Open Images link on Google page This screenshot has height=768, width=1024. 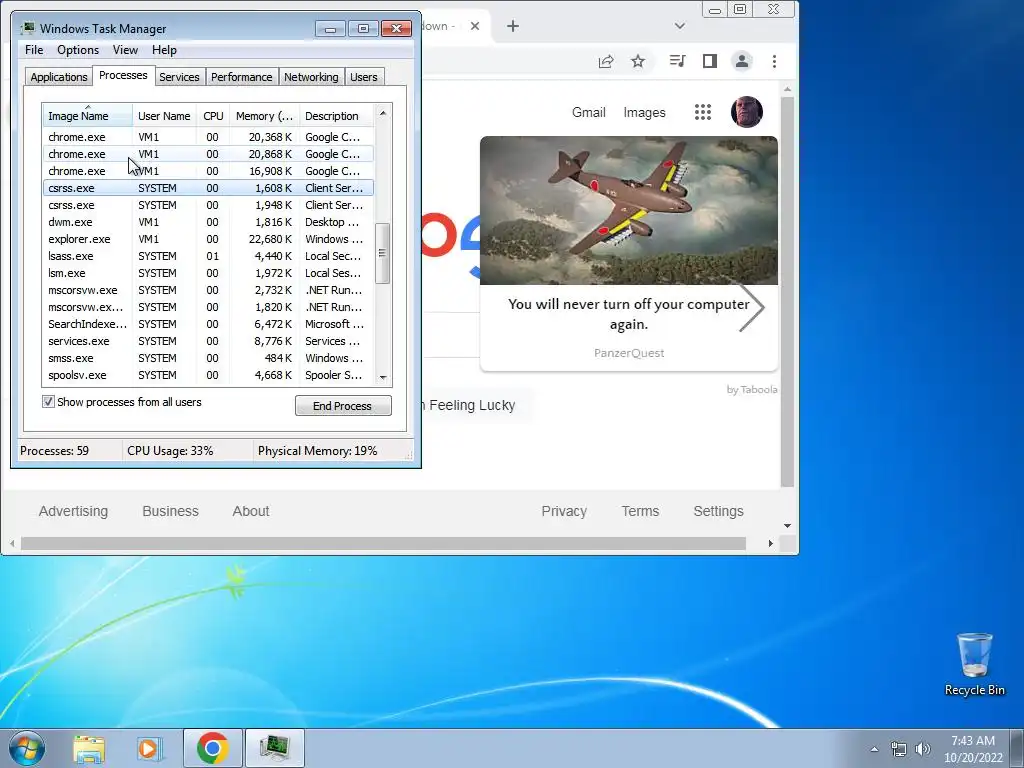coord(644,112)
